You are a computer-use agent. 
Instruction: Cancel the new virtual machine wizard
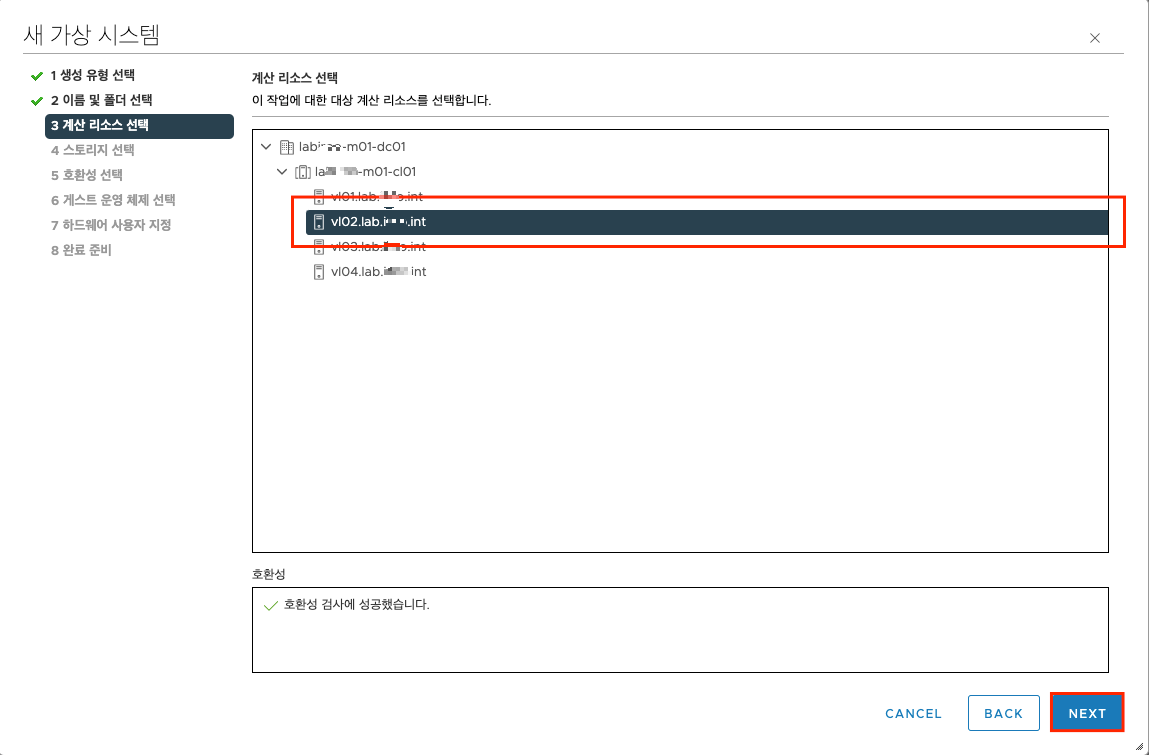(913, 713)
